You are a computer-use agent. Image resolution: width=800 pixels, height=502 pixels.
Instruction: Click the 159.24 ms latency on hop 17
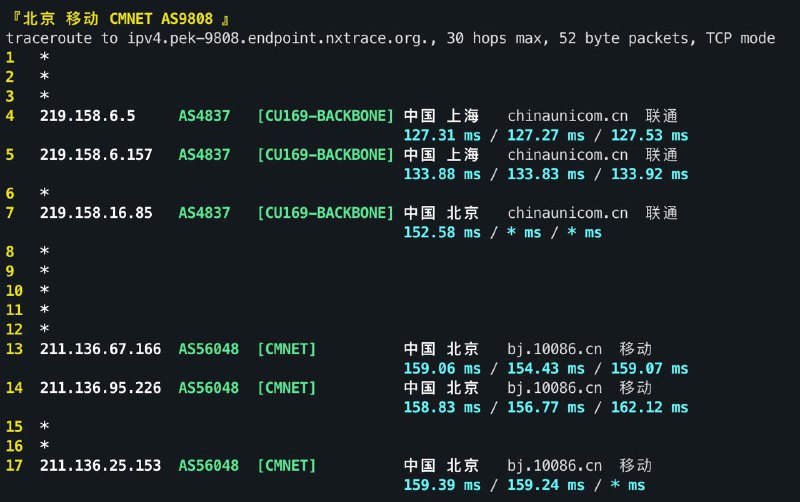point(546,485)
